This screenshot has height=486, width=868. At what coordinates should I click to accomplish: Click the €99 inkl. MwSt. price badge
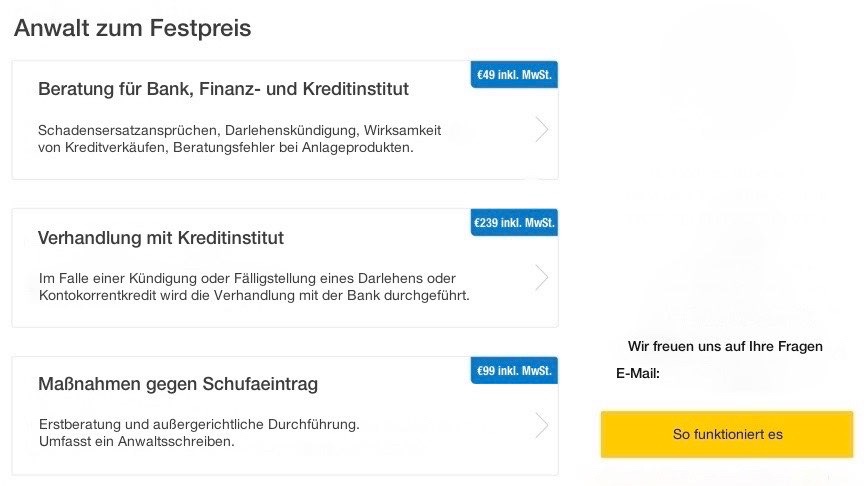pyautogui.click(x=514, y=371)
